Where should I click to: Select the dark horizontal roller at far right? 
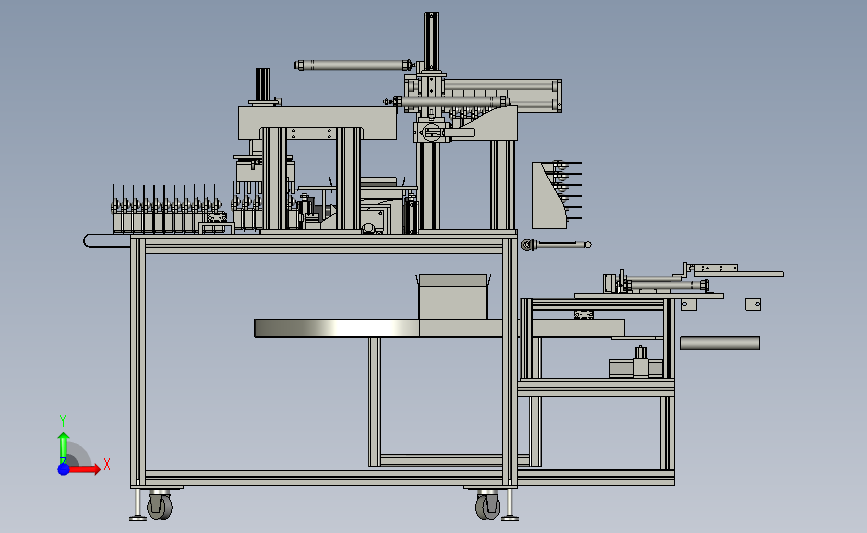pyautogui.click(x=719, y=343)
